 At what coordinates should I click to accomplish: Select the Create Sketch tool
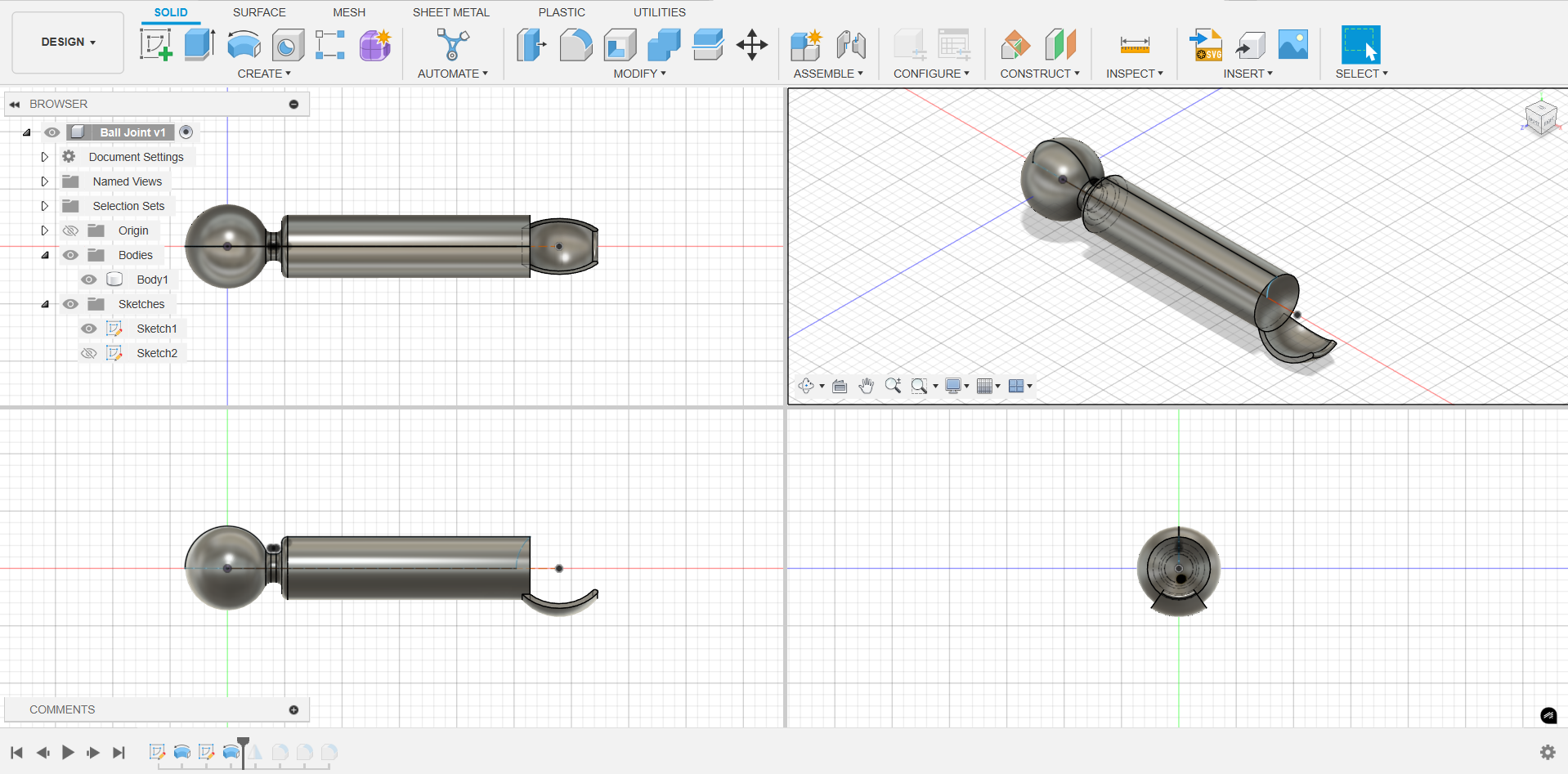click(x=155, y=44)
